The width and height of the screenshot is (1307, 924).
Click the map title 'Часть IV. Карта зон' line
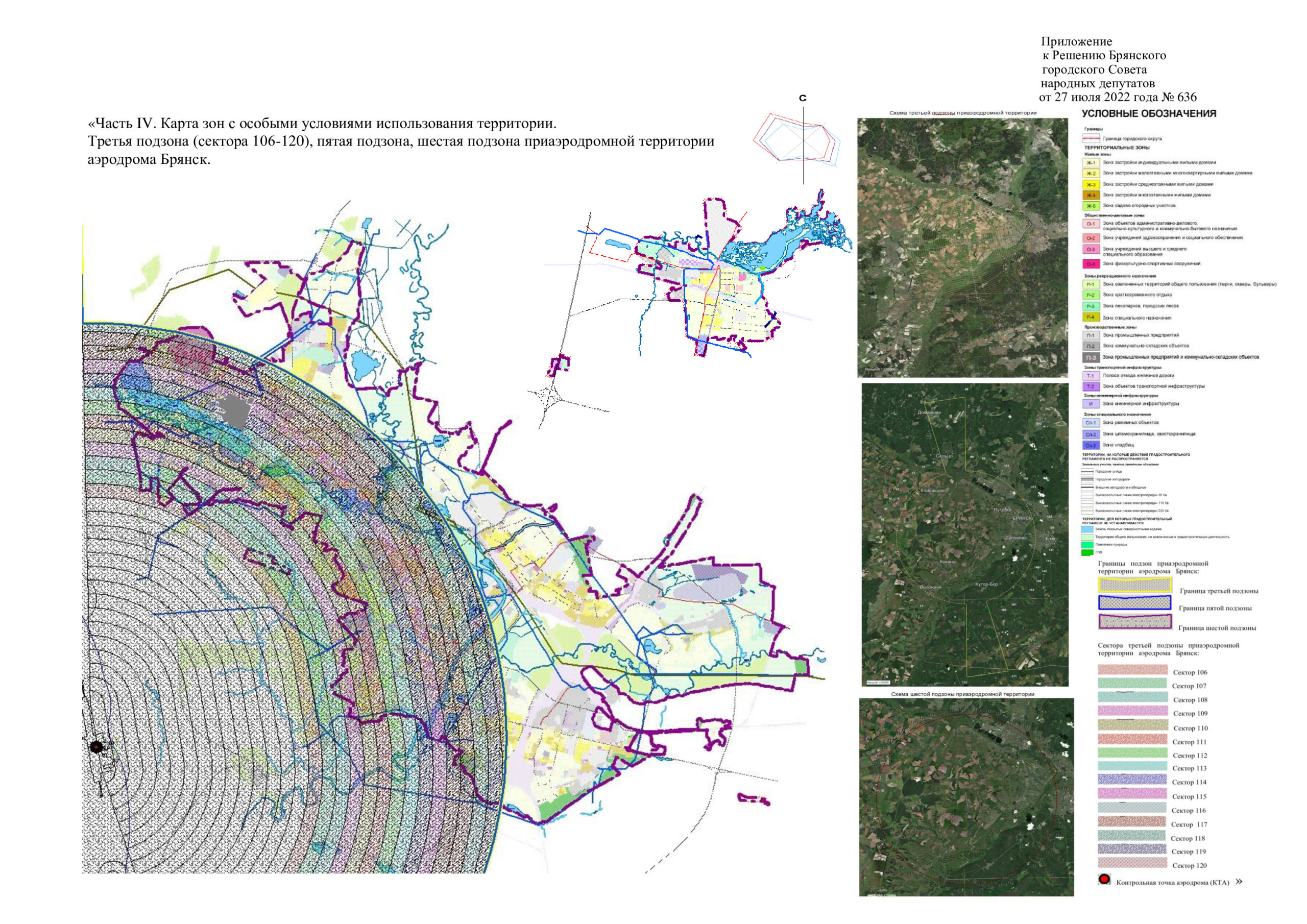coord(322,124)
